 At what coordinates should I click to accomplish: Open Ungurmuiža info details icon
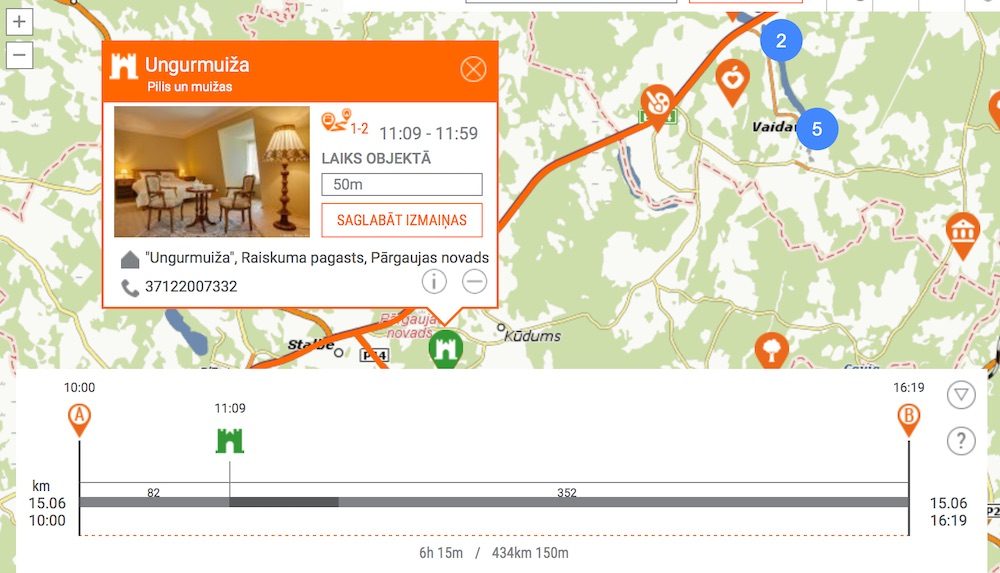[x=434, y=281]
